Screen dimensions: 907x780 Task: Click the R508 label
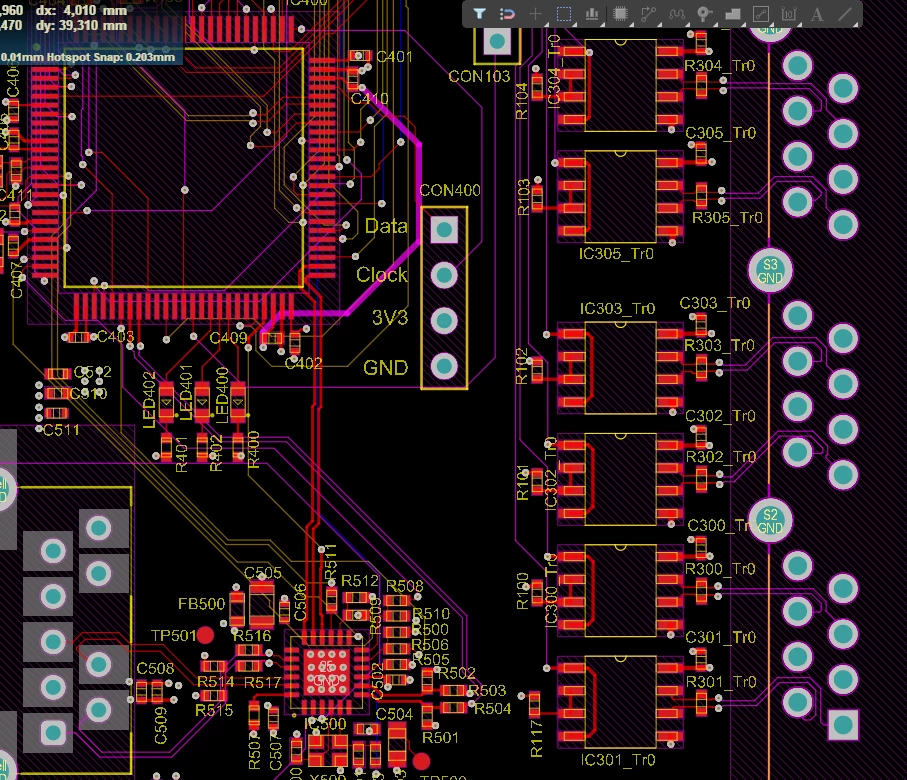(x=404, y=586)
